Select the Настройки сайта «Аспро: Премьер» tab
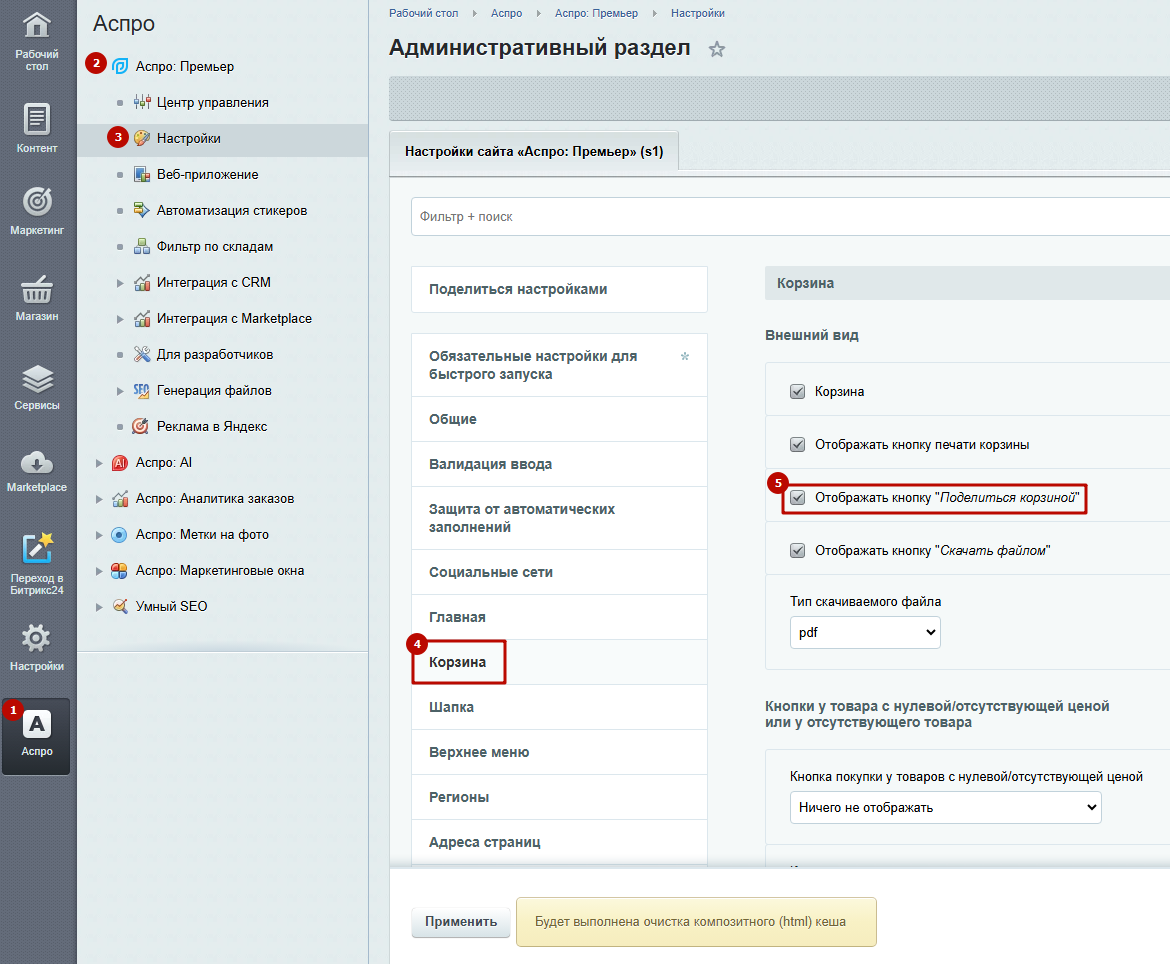 [x=534, y=151]
